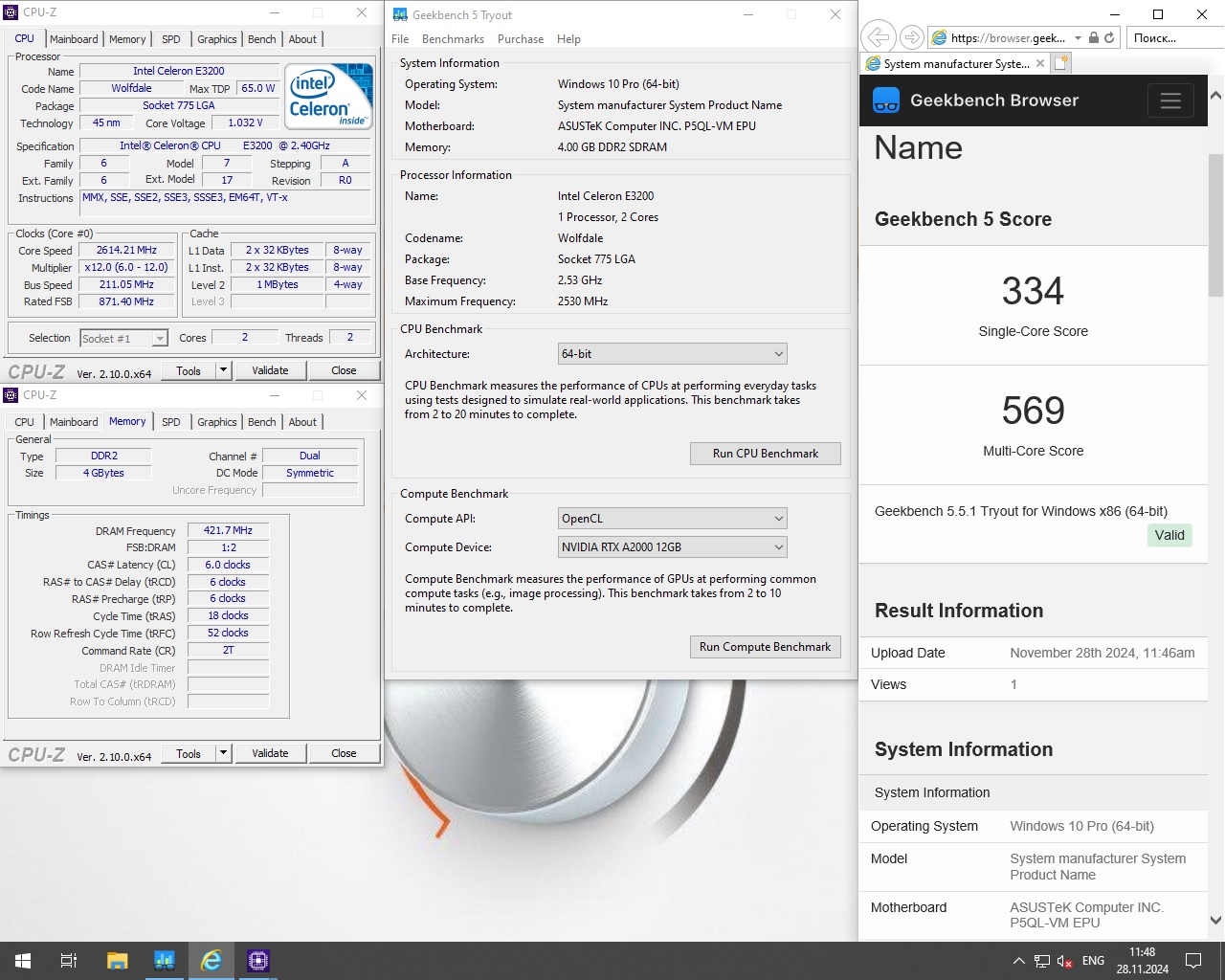
Task: Open Tools dropdown arrow in top CPU-Z
Action: [x=223, y=370]
